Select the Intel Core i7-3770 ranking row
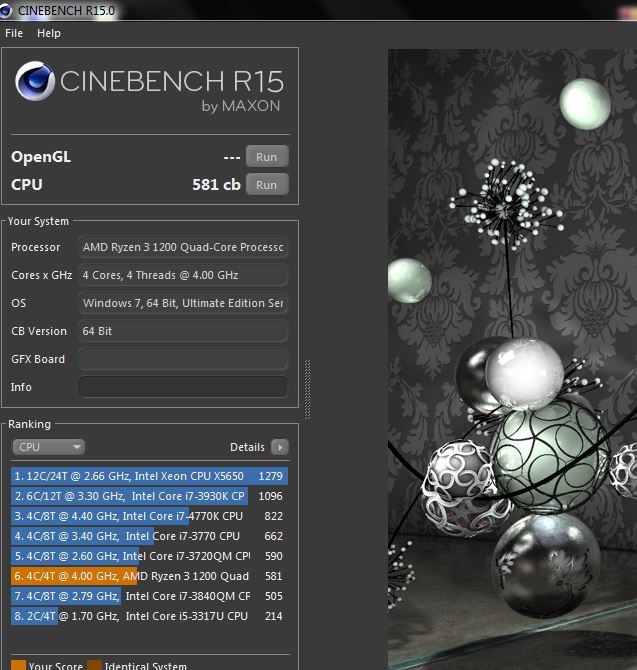Viewport: 637px width, 670px height. (x=149, y=536)
